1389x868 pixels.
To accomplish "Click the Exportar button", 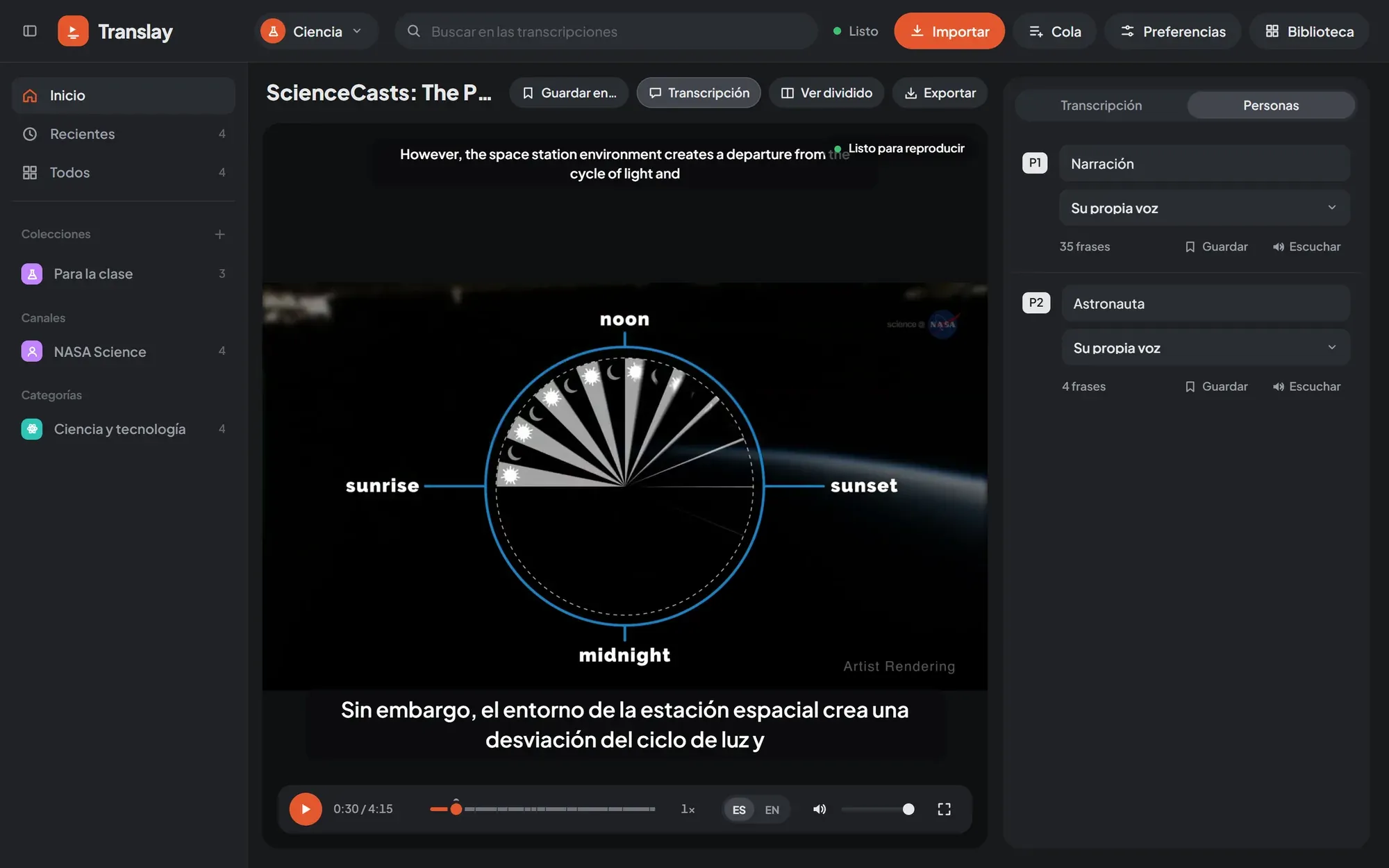I will [940, 93].
